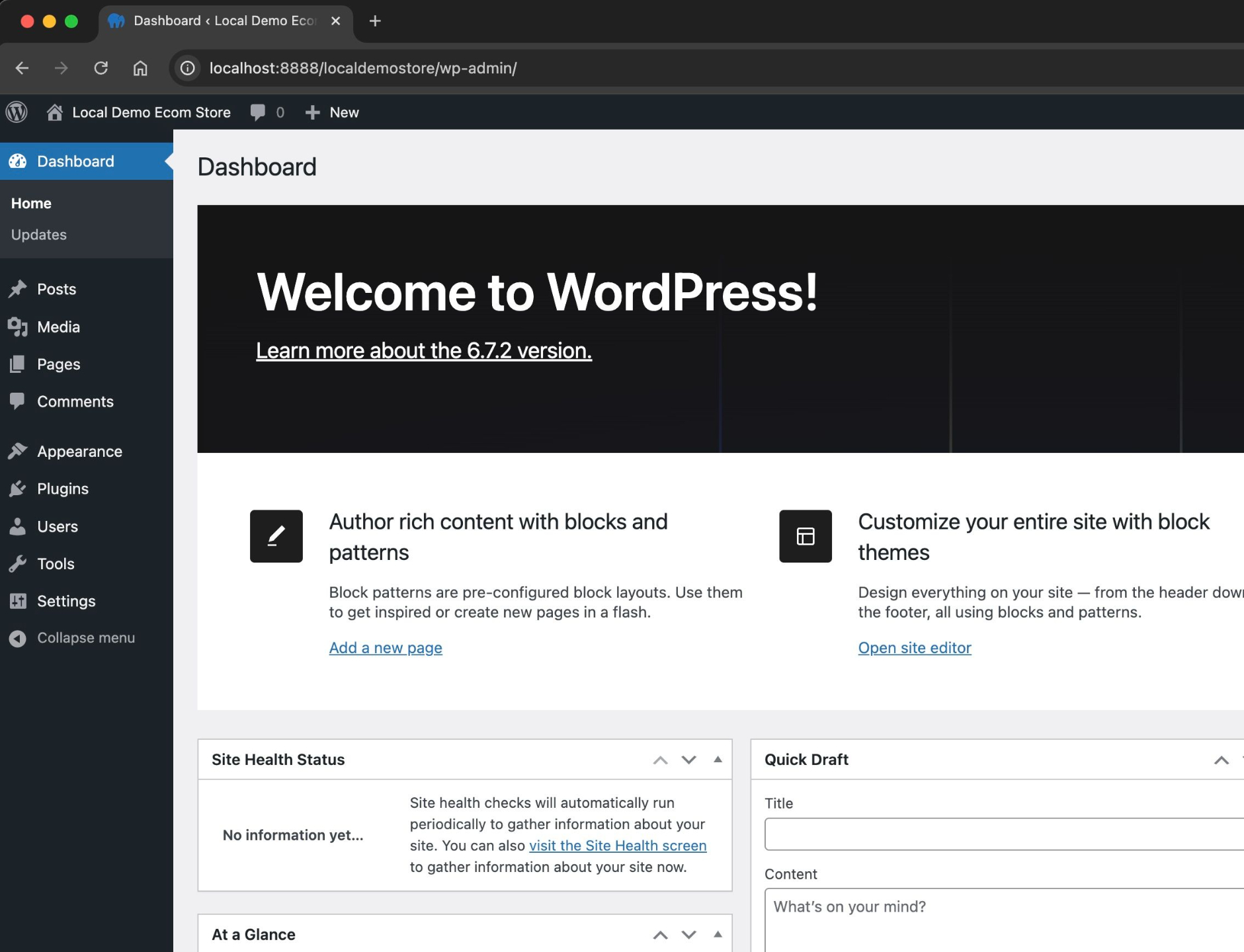This screenshot has height=952, width=1244.
Task: Open the Pages menu
Action: click(x=87, y=364)
